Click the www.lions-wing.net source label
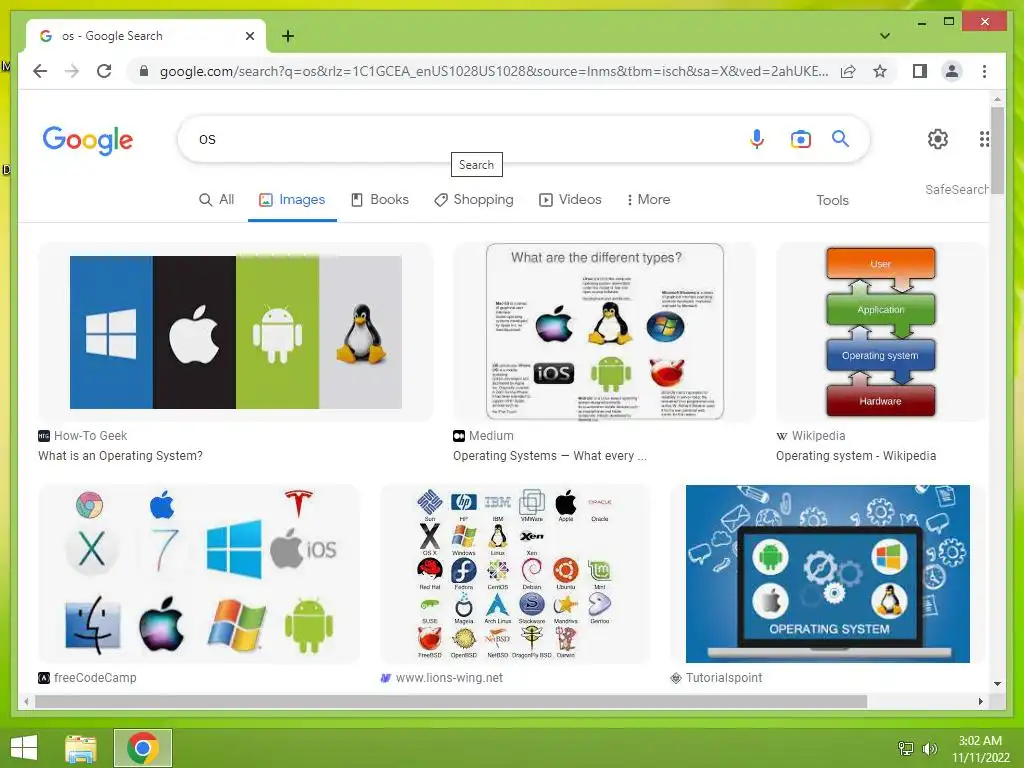Screen dimensions: 1024x768 click(449, 678)
